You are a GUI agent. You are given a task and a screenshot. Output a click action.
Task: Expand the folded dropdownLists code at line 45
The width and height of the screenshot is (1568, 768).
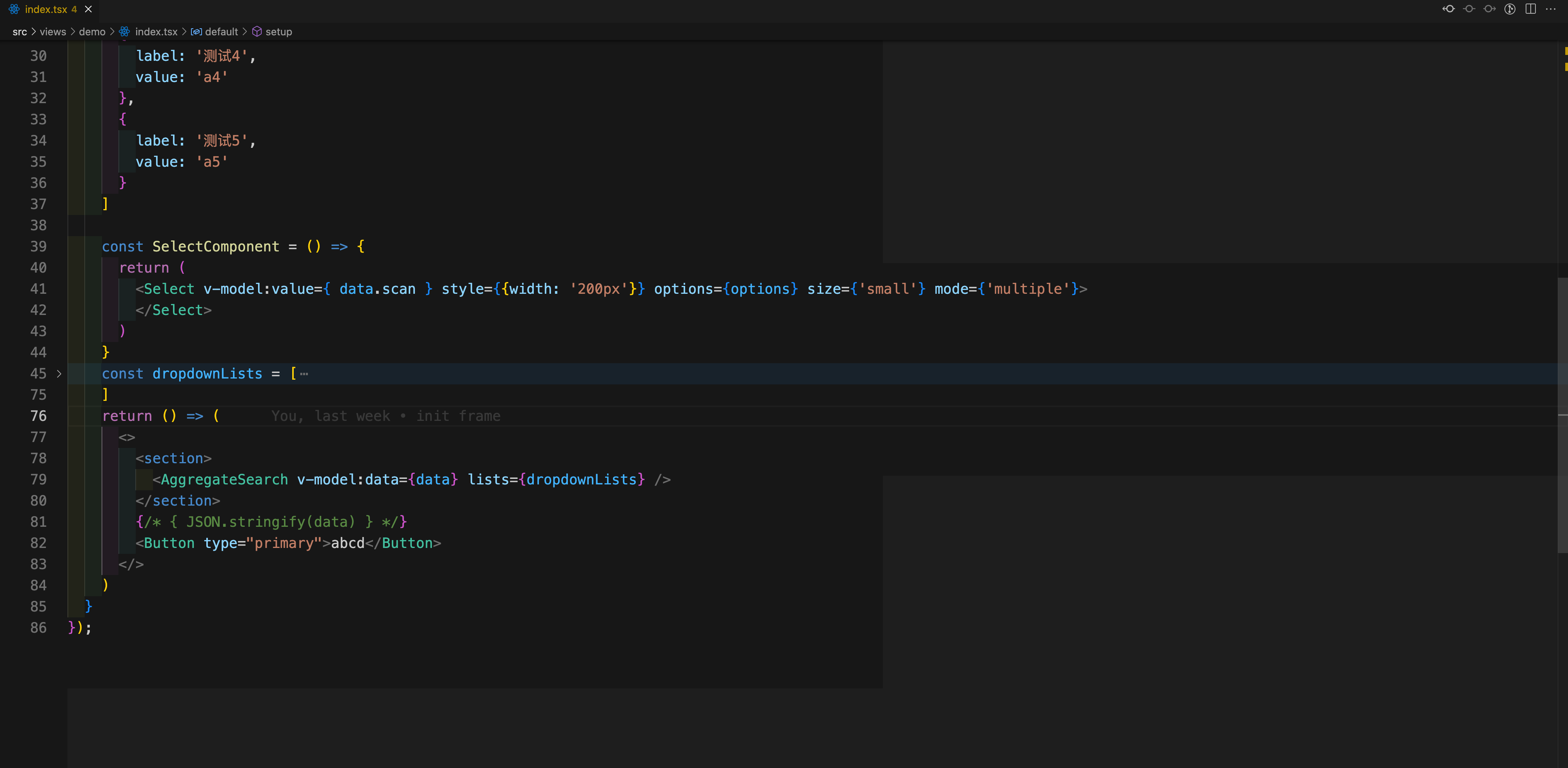59,374
